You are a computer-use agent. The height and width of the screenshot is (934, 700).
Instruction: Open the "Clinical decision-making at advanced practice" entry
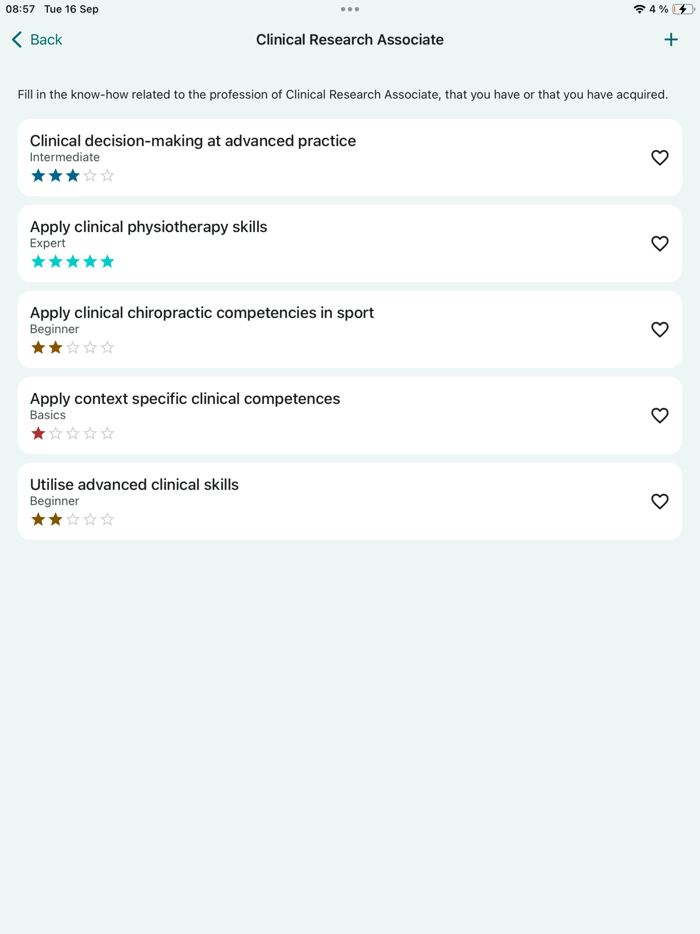tap(193, 141)
